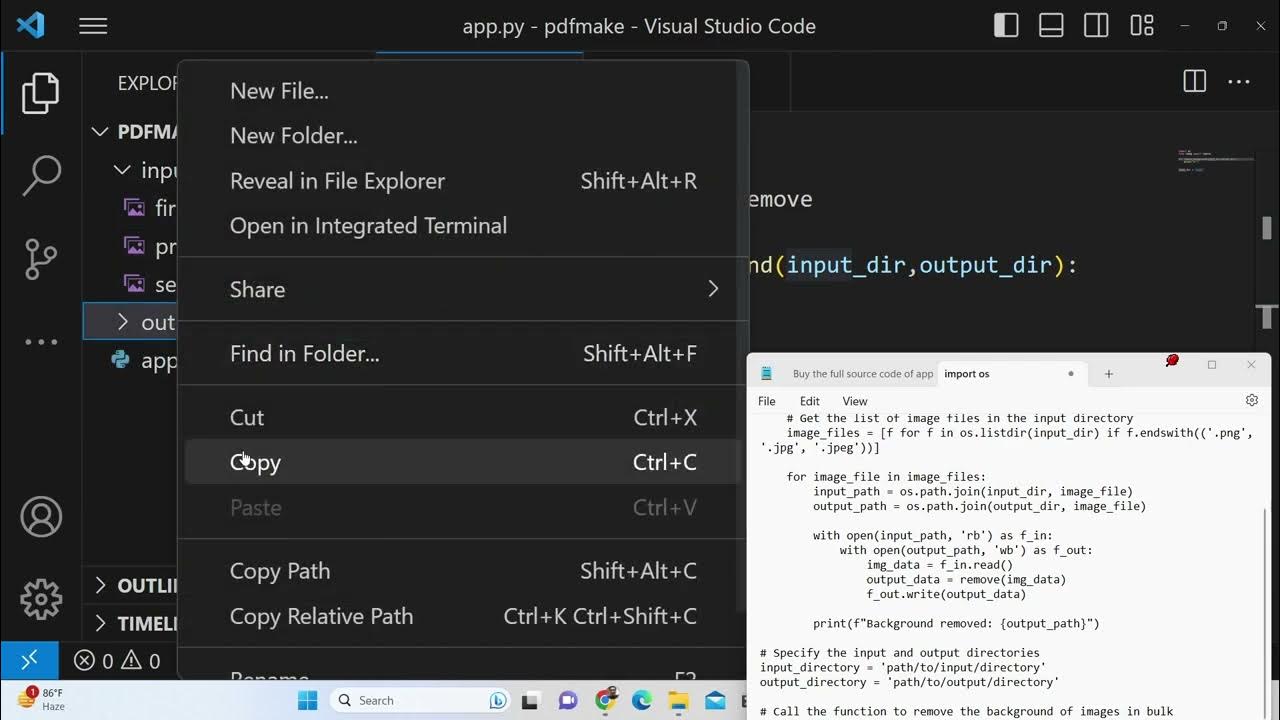Screen dimensions: 1280x720
Task: Toggle the primary side bar layout button
Action: (x=1006, y=26)
